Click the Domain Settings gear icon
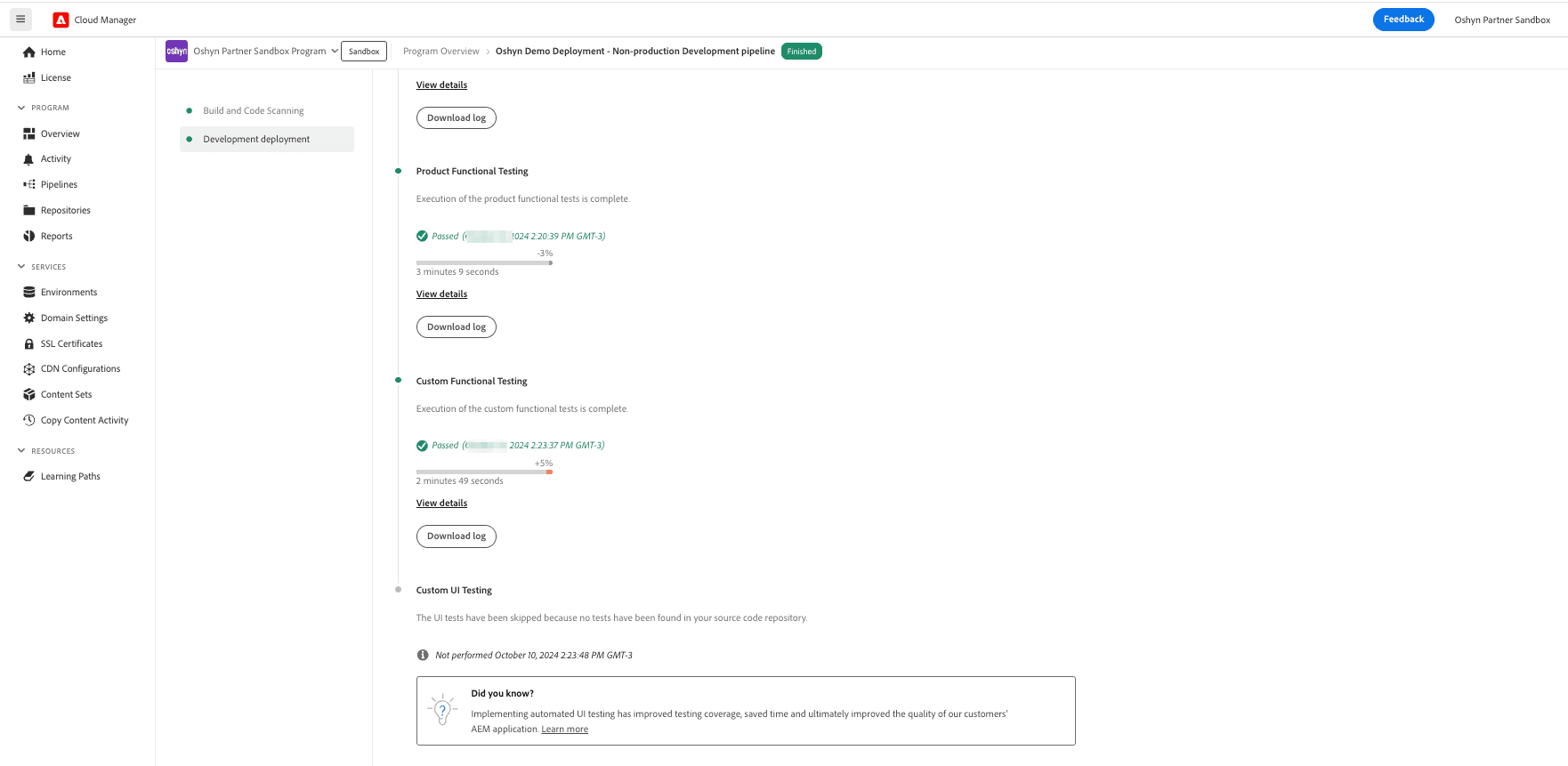Screen dimensions: 1568x766 tap(29, 318)
